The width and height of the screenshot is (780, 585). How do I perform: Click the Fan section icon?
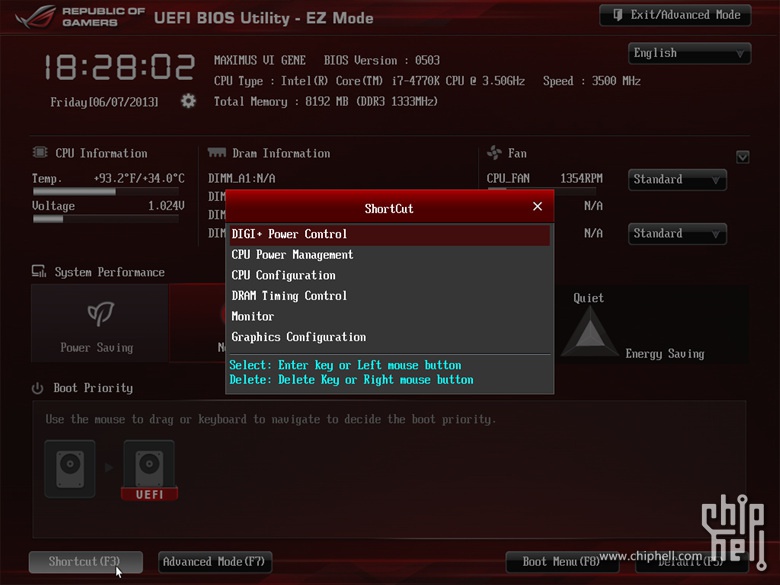[494, 153]
